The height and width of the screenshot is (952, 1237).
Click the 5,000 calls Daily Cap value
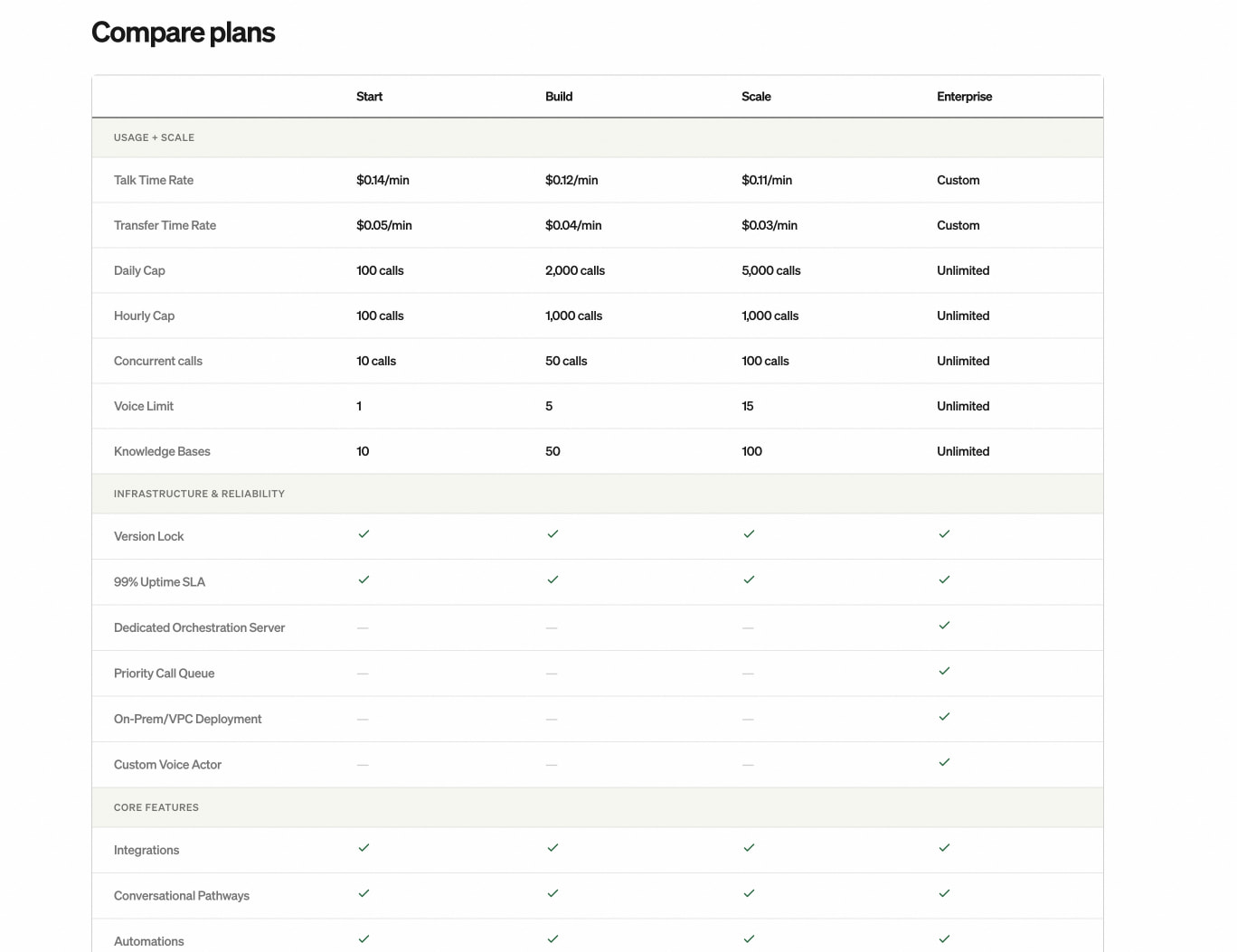(771, 270)
